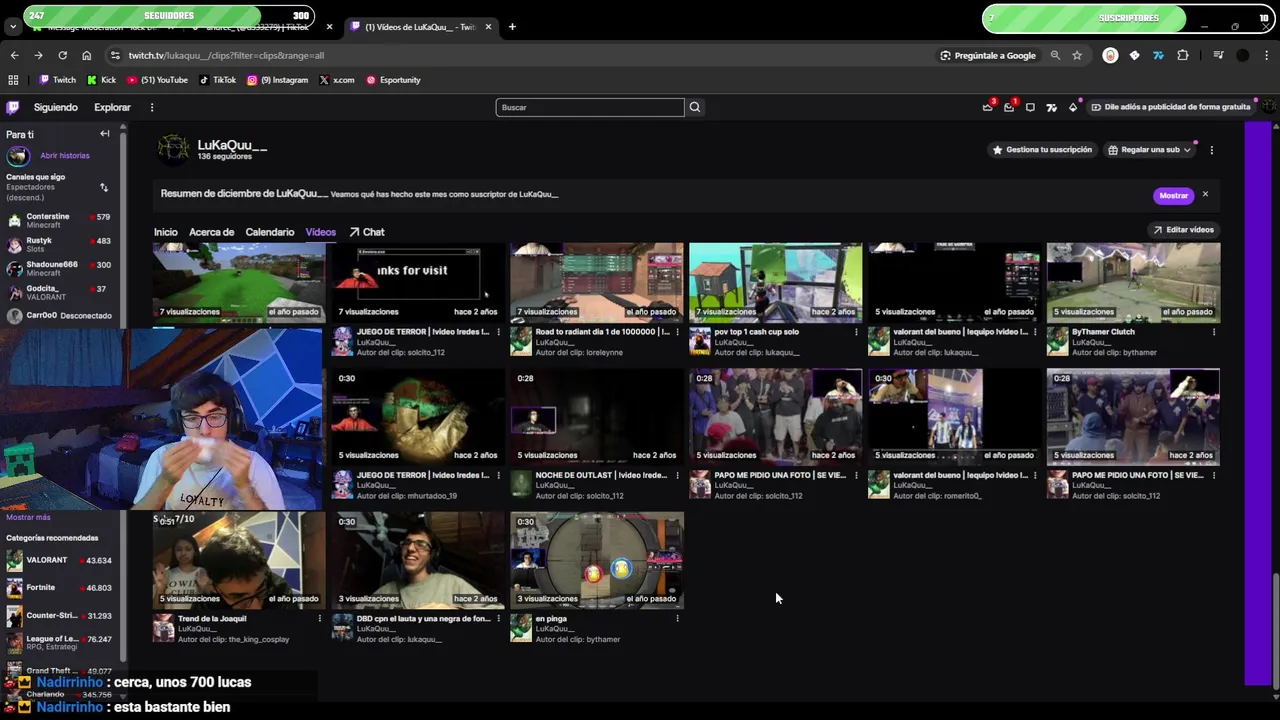Open the 7TV browser extension

tap(1158, 55)
